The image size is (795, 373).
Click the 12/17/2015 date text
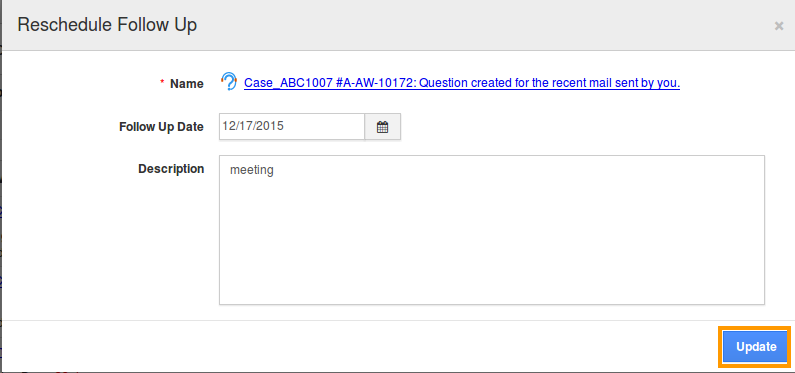(253, 126)
